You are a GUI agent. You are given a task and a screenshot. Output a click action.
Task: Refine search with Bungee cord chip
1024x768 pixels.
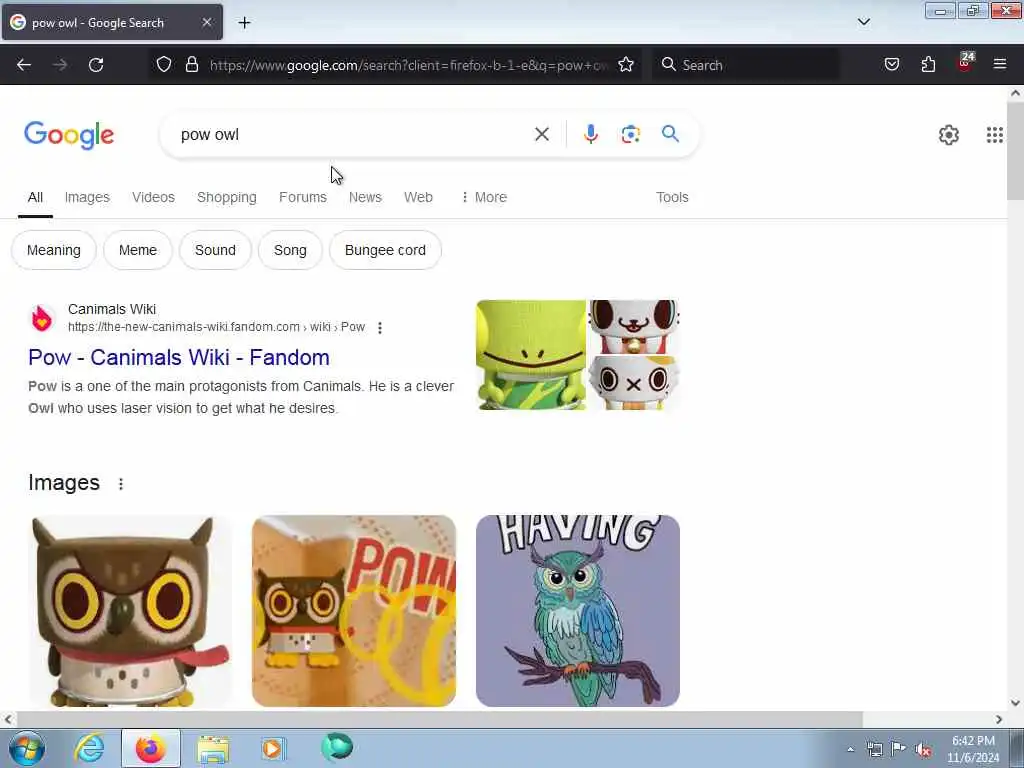tap(385, 250)
